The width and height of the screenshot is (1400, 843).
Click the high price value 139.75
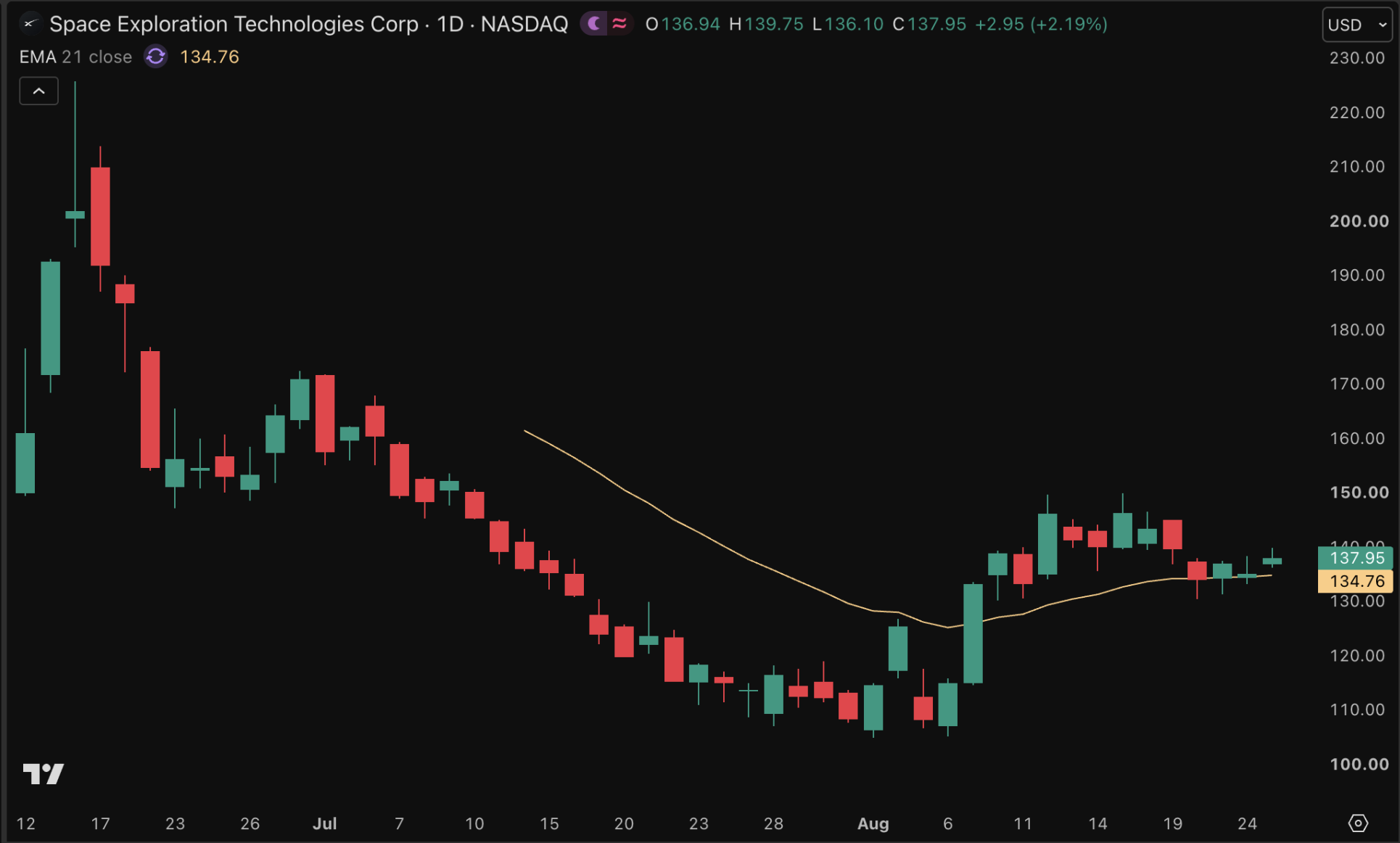774,24
